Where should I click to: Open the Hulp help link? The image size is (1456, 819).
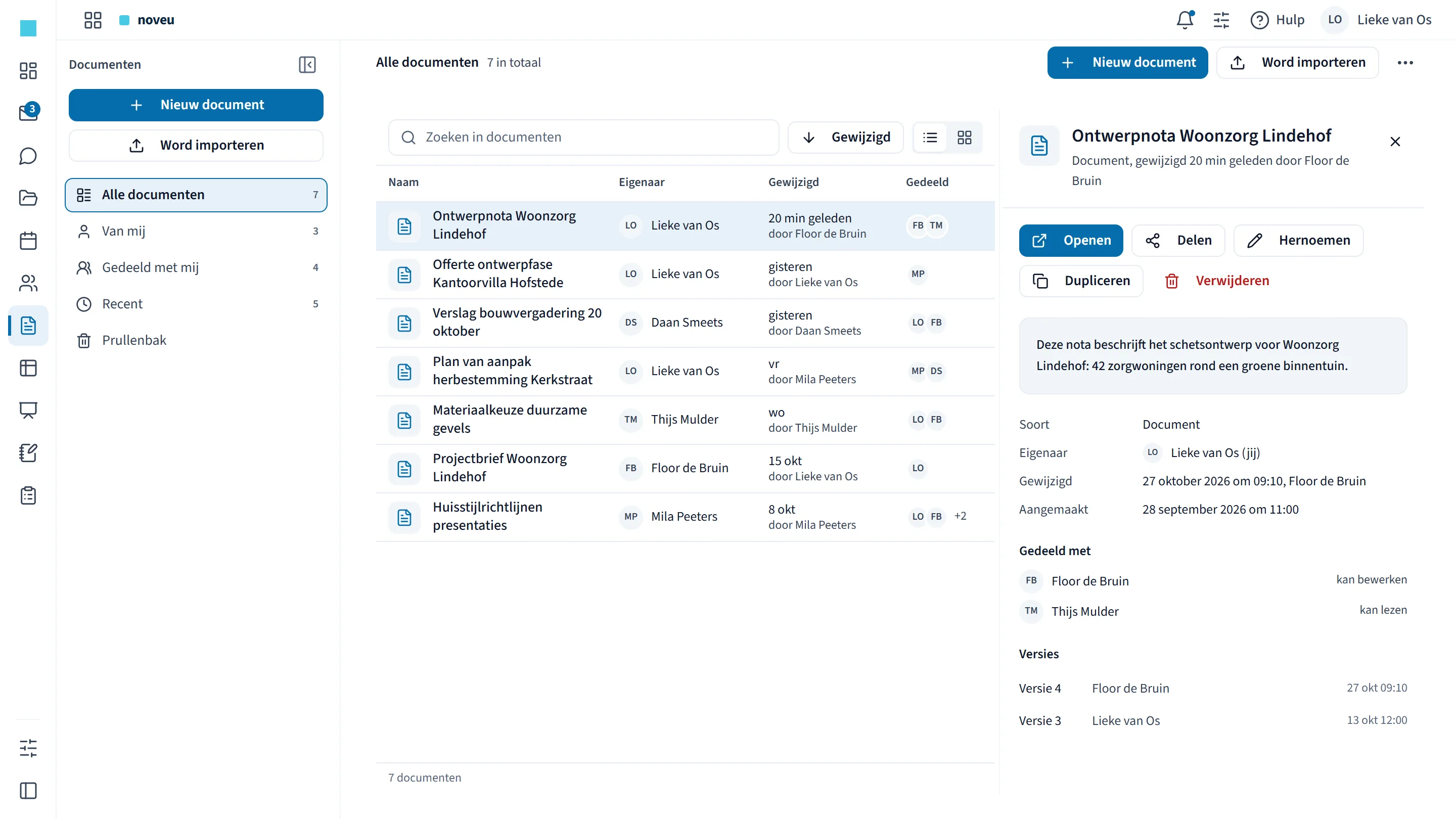(x=1278, y=20)
